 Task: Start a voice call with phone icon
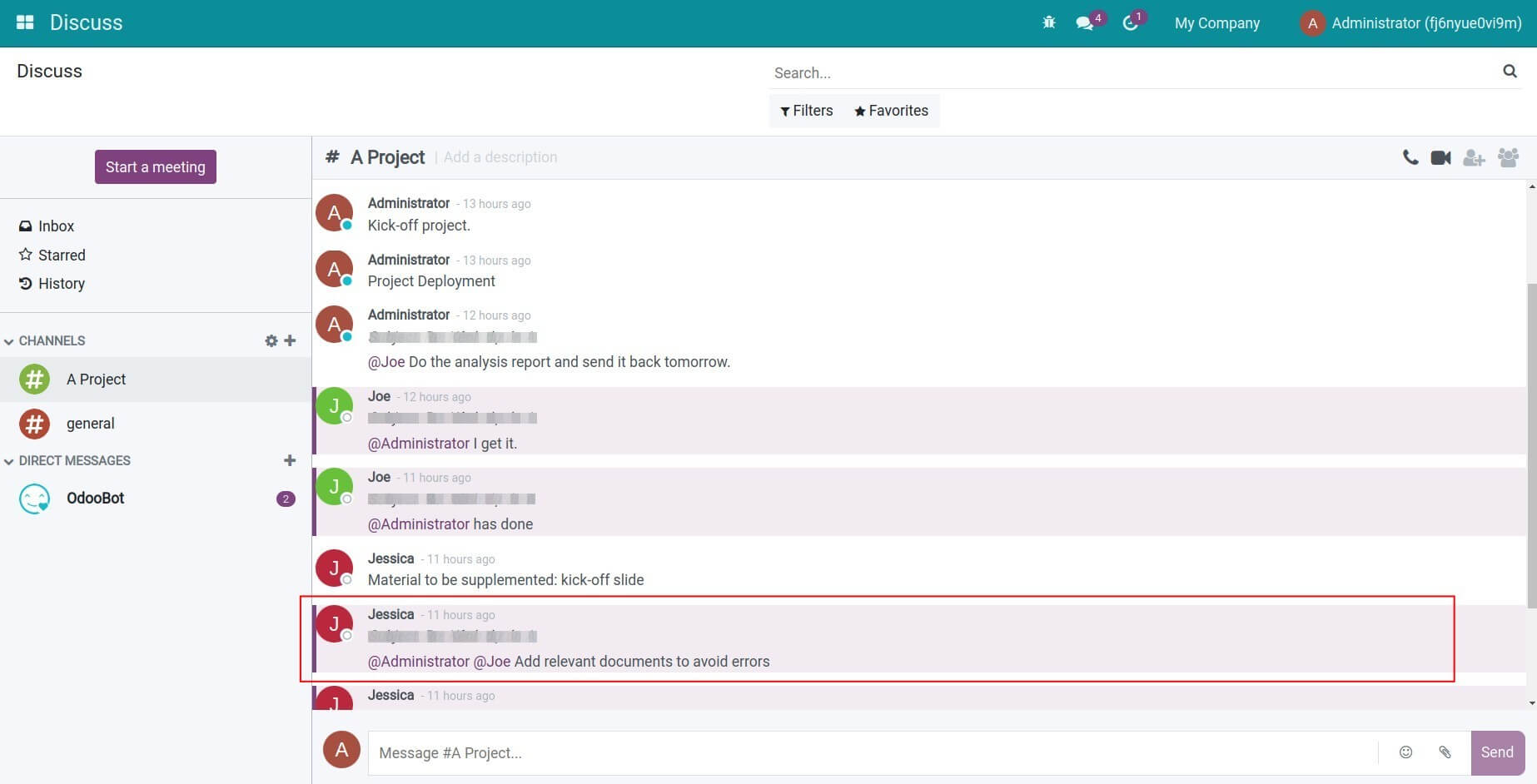coord(1410,157)
